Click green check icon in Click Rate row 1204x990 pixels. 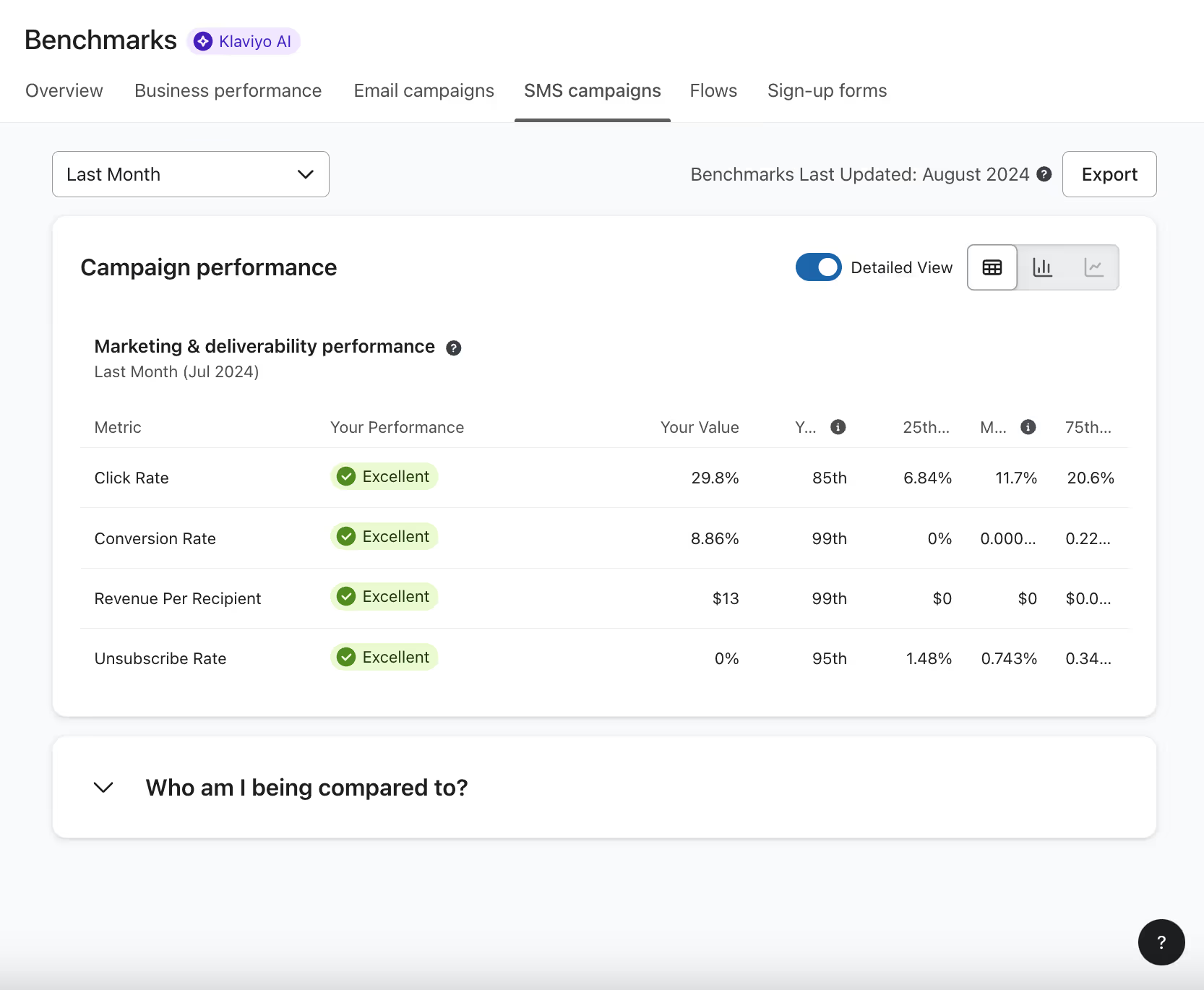tap(346, 476)
